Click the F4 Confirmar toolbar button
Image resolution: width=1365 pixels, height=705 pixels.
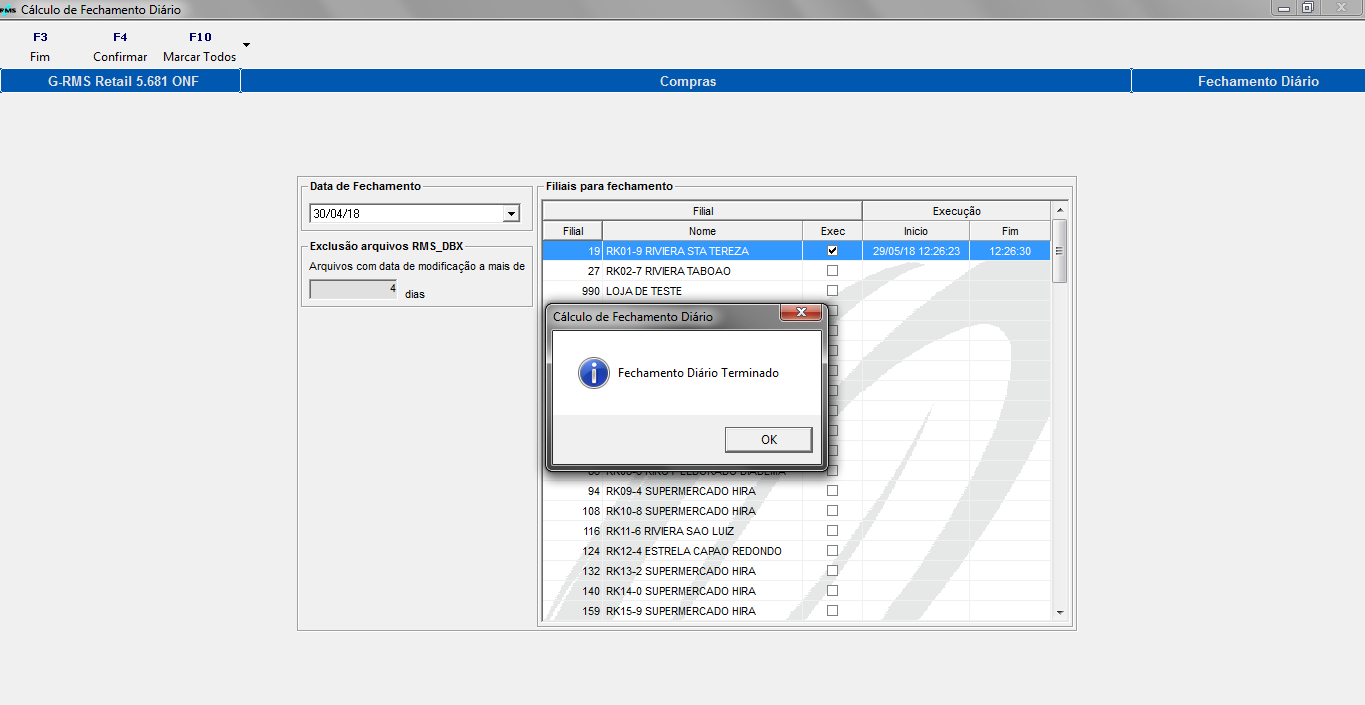coord(120,47)
